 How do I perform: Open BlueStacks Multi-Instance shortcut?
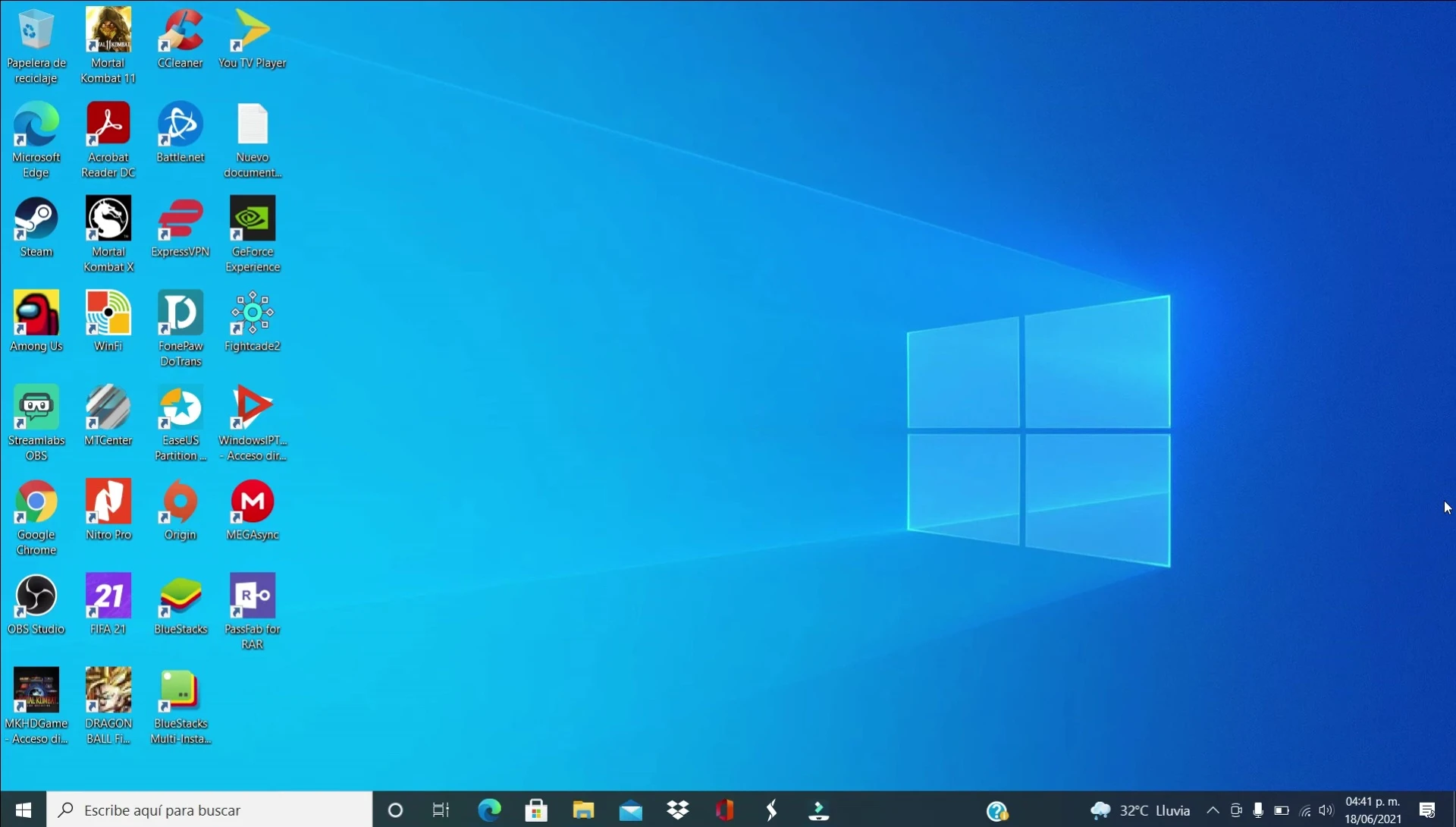tap(180, 706)
